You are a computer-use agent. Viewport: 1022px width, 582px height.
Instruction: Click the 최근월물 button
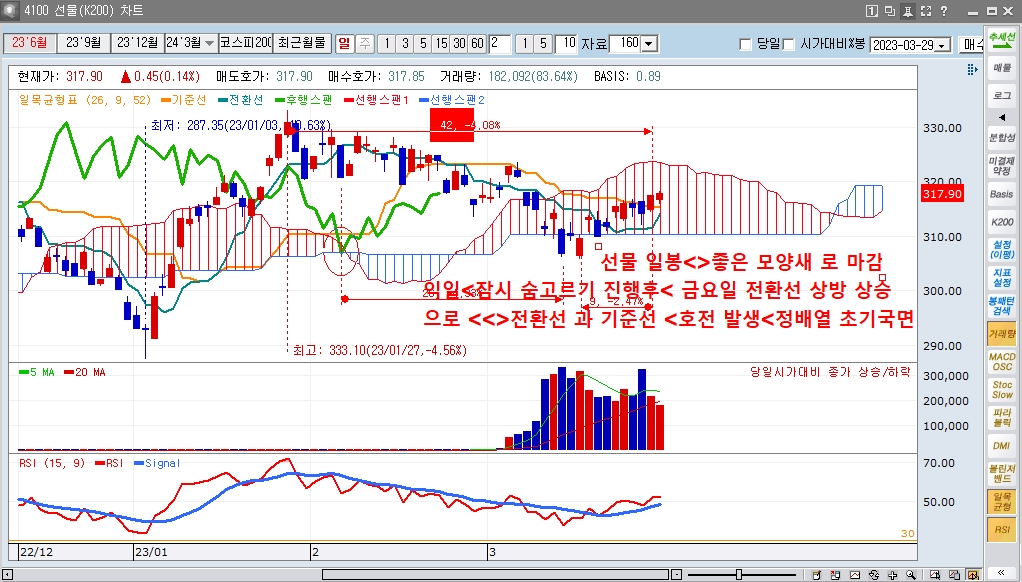[300, 45]
